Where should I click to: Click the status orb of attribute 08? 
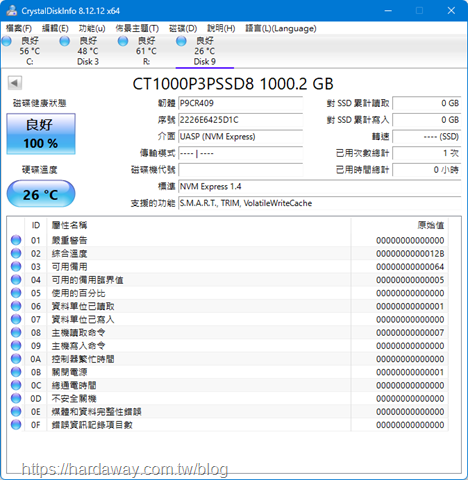pyautogui.click(x=16, y=332)
